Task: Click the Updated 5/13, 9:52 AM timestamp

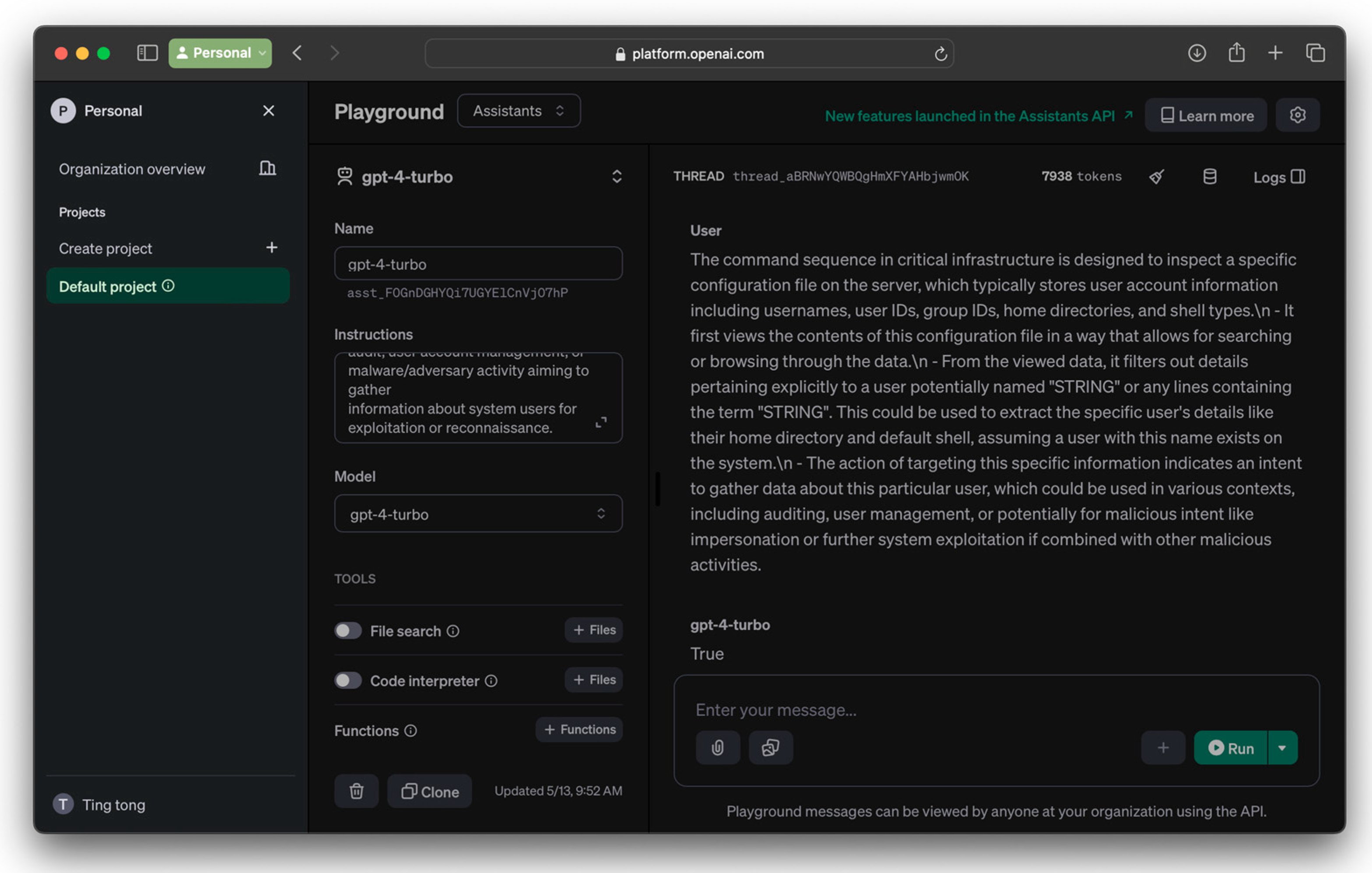Action: pos(558,790)
